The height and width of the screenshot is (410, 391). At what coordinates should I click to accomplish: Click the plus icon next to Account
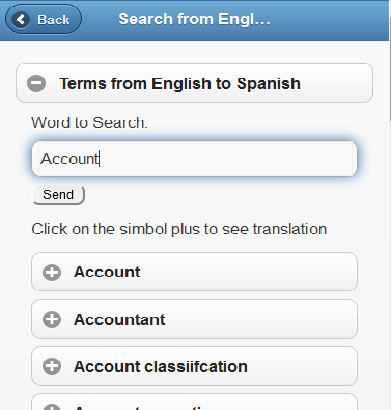[52, 272]
